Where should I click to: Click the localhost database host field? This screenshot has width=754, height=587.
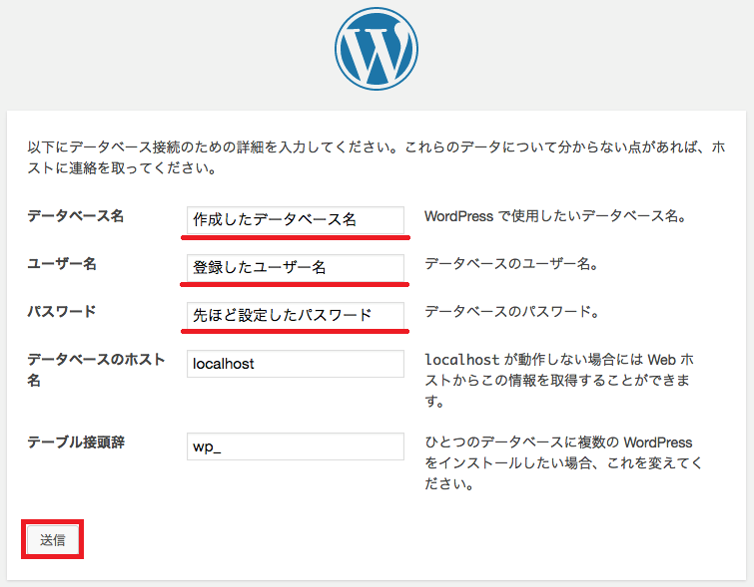(295, 364)
